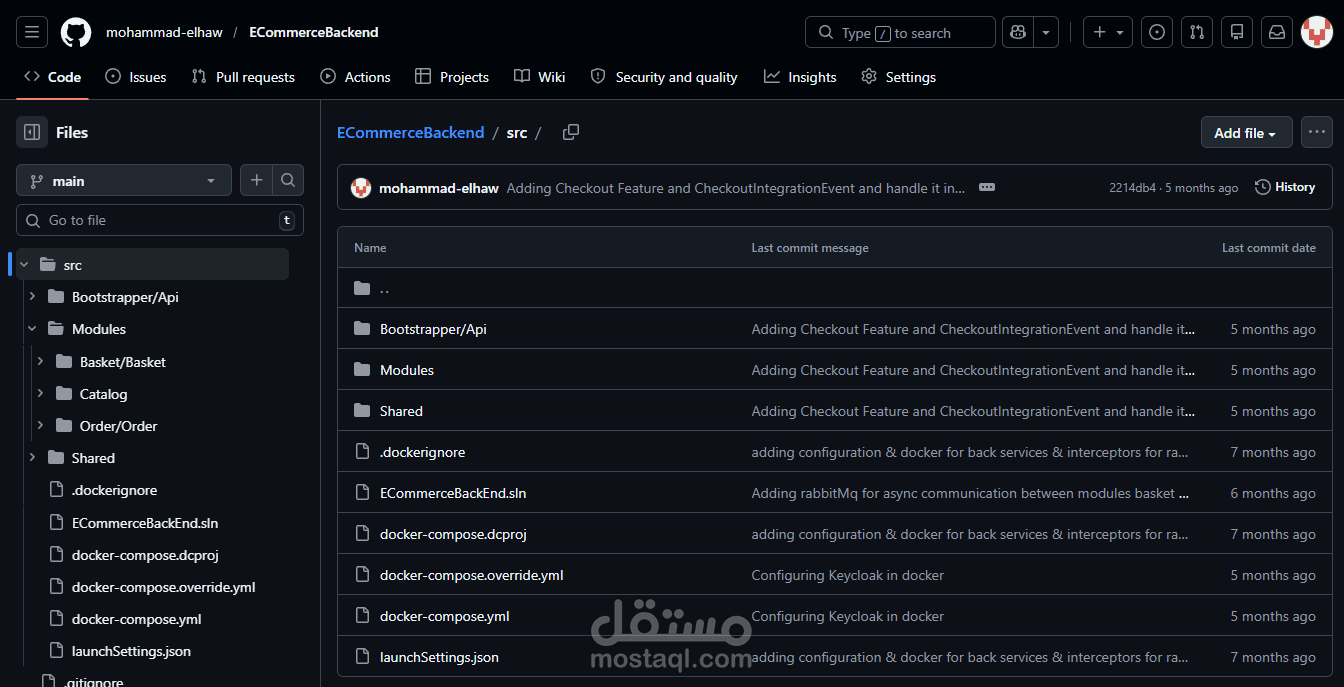Click mohammad-elhaw author name in commit bar

click(x=439, y=187)
